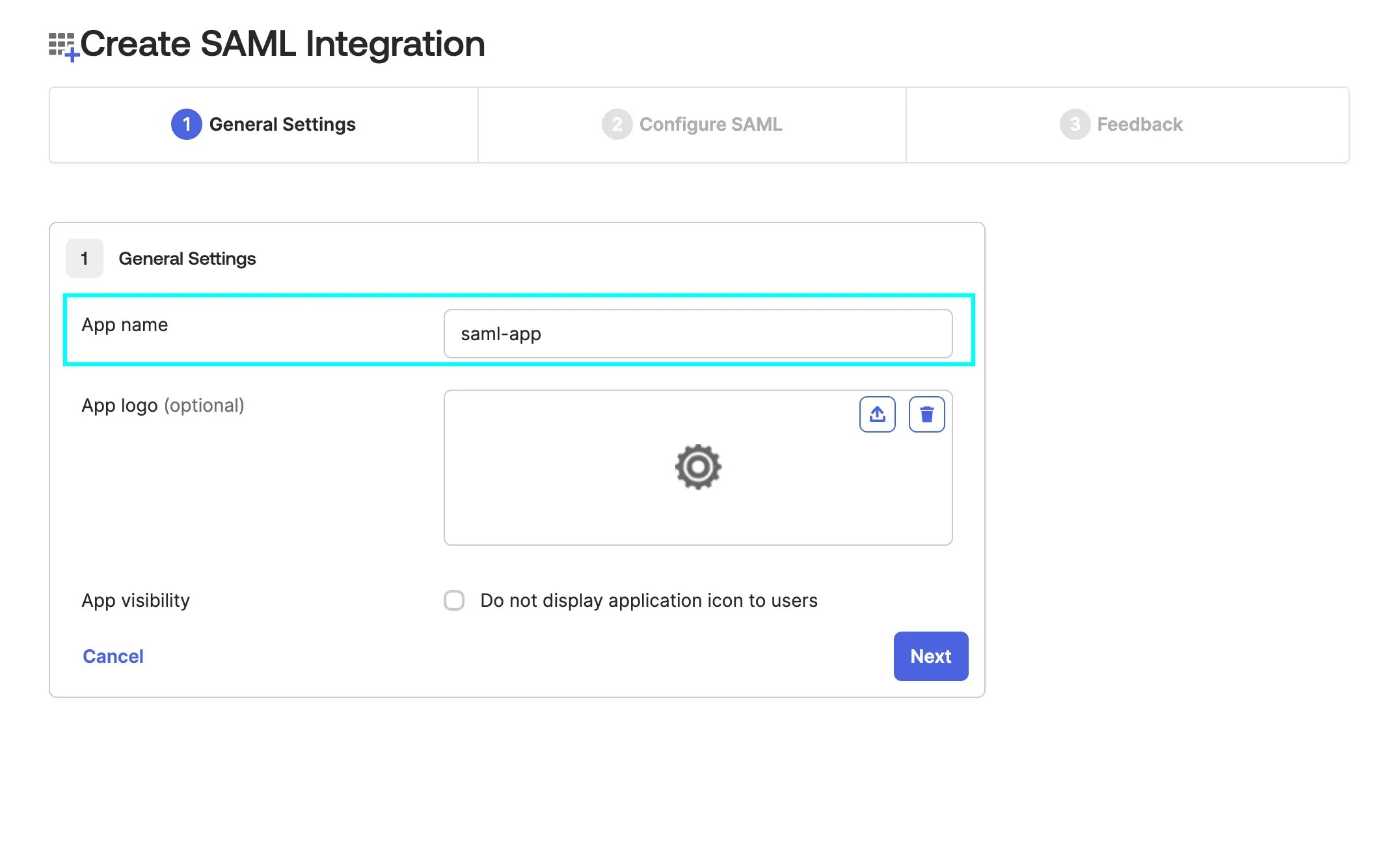
Task: Click the app grid plus icon beside title
Action: pyautogui.click(x=64, y=47)
